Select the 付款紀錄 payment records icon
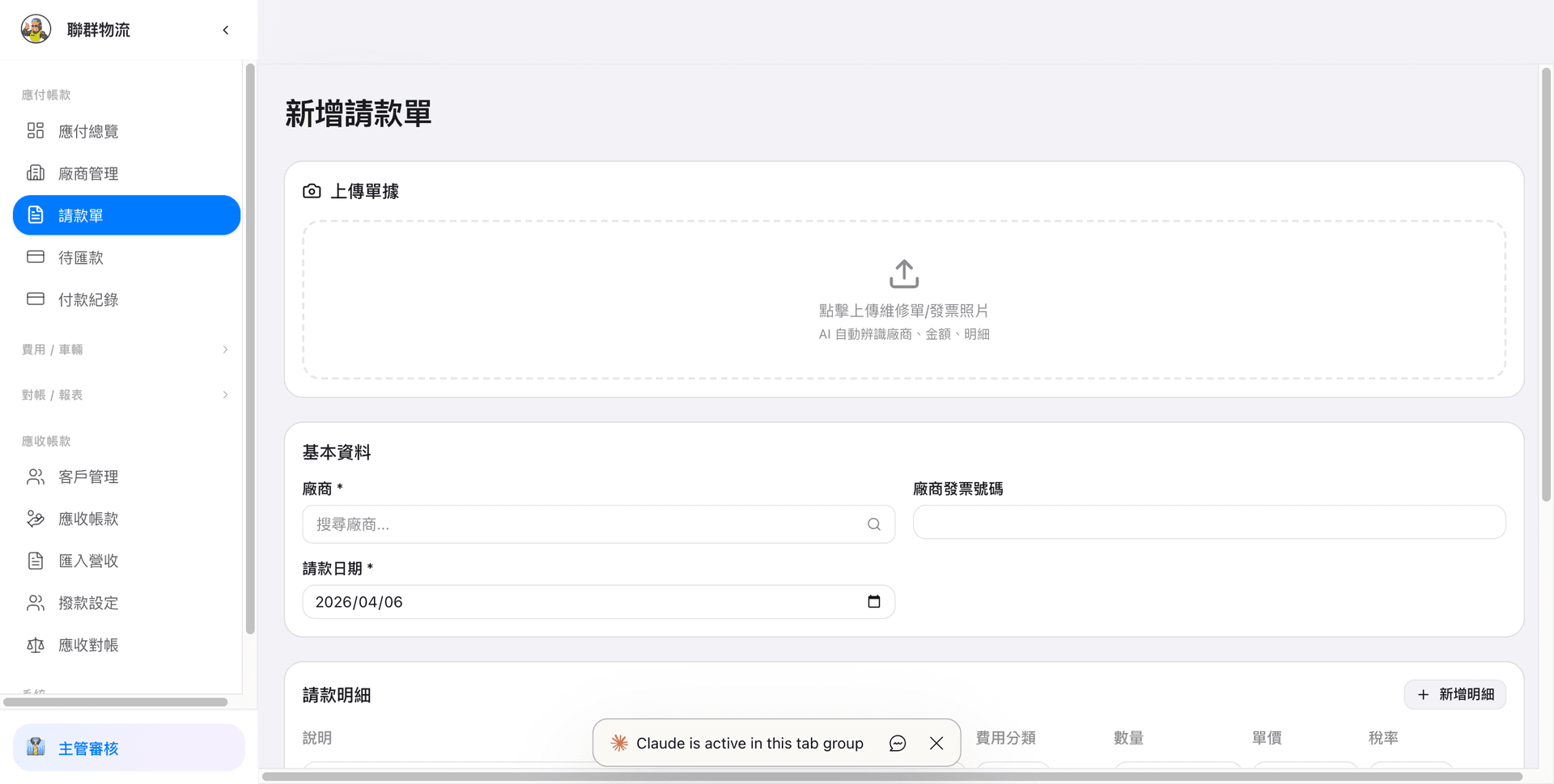Image resolution: width=1554 pixels, height=784 pixels. (x=35, y=299)
